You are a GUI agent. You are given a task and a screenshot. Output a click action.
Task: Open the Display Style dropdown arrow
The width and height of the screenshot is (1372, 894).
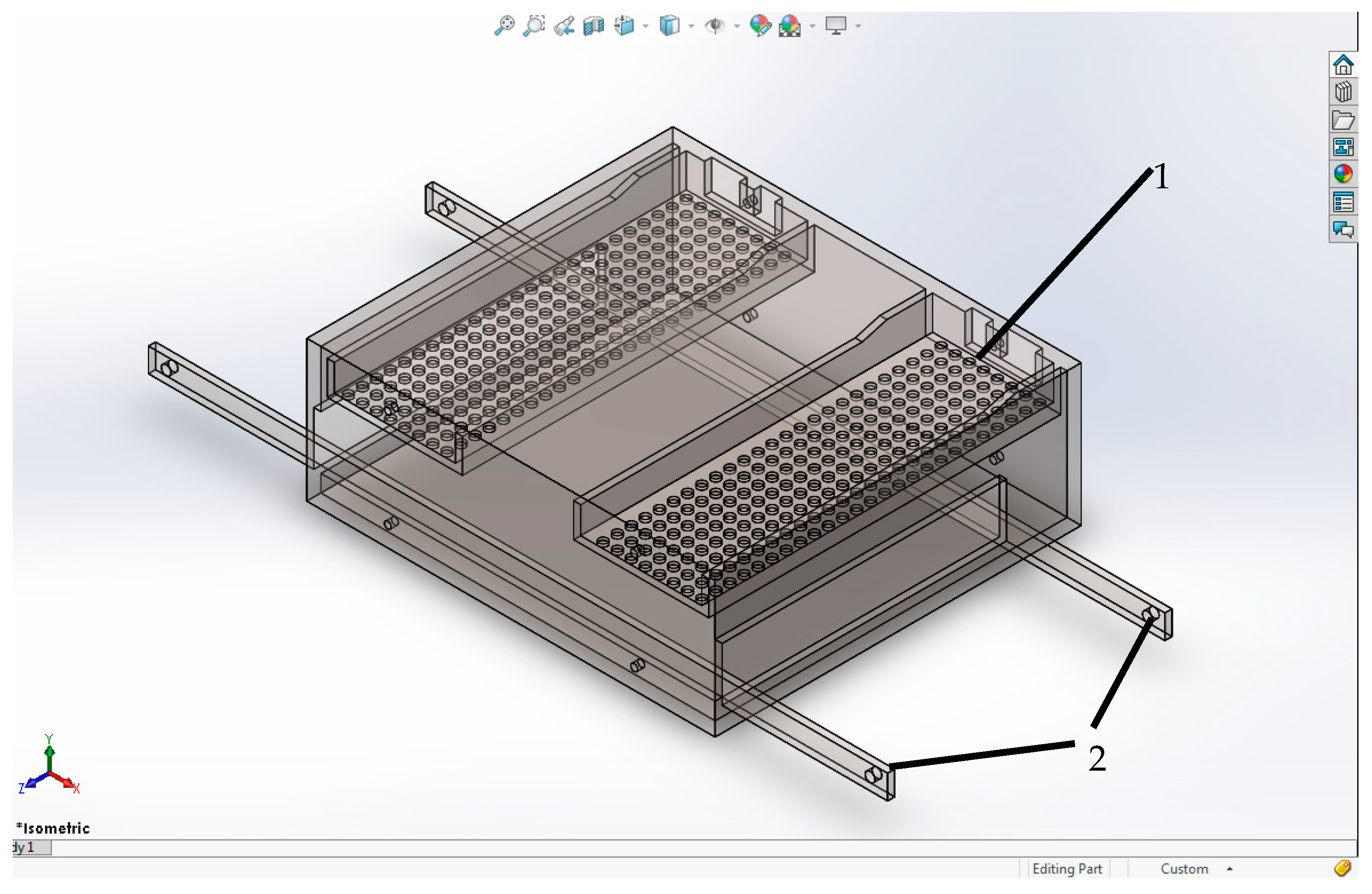click(x=691, y=26)
